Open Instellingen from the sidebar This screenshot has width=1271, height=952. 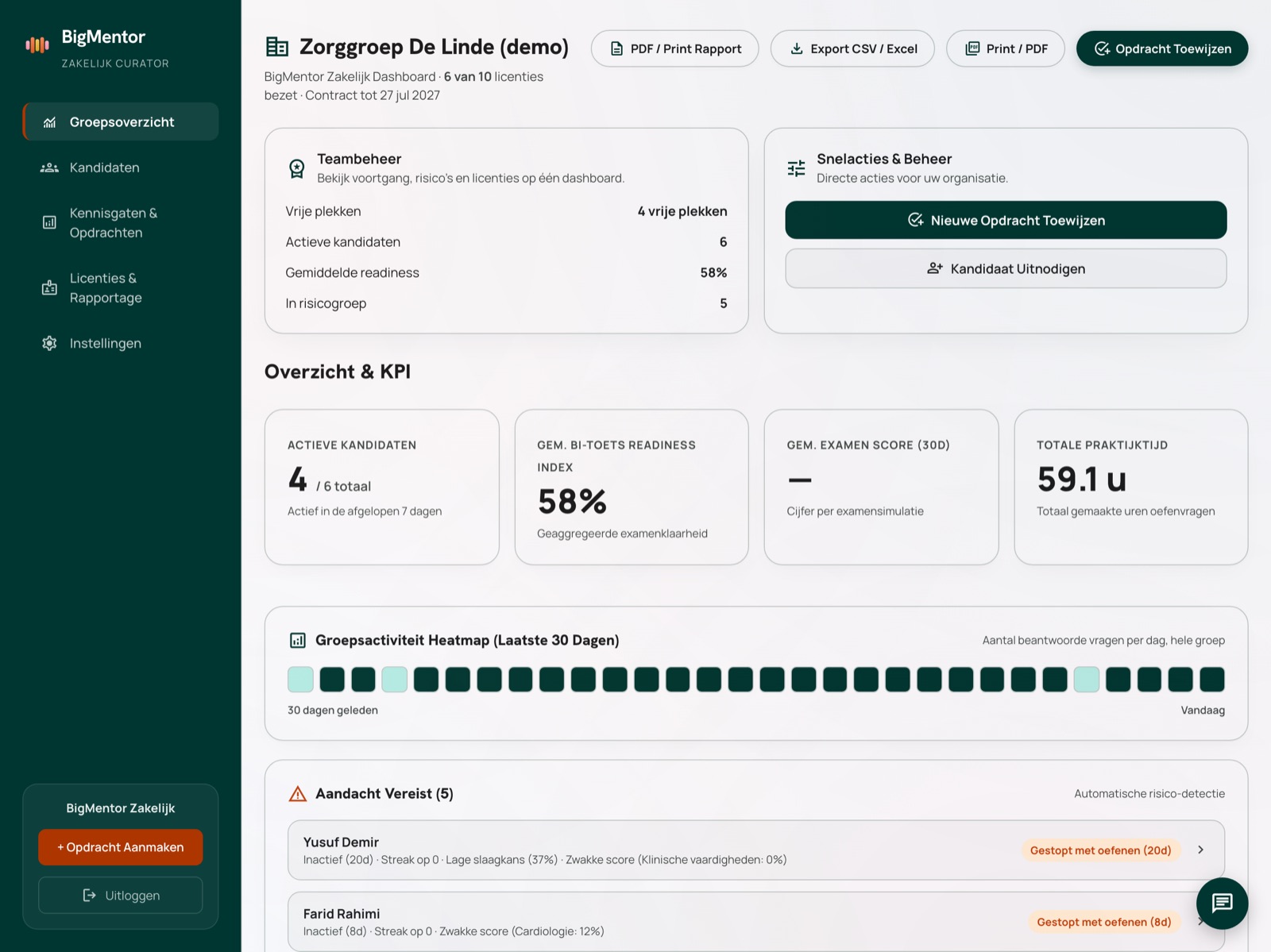pos(121,343)
